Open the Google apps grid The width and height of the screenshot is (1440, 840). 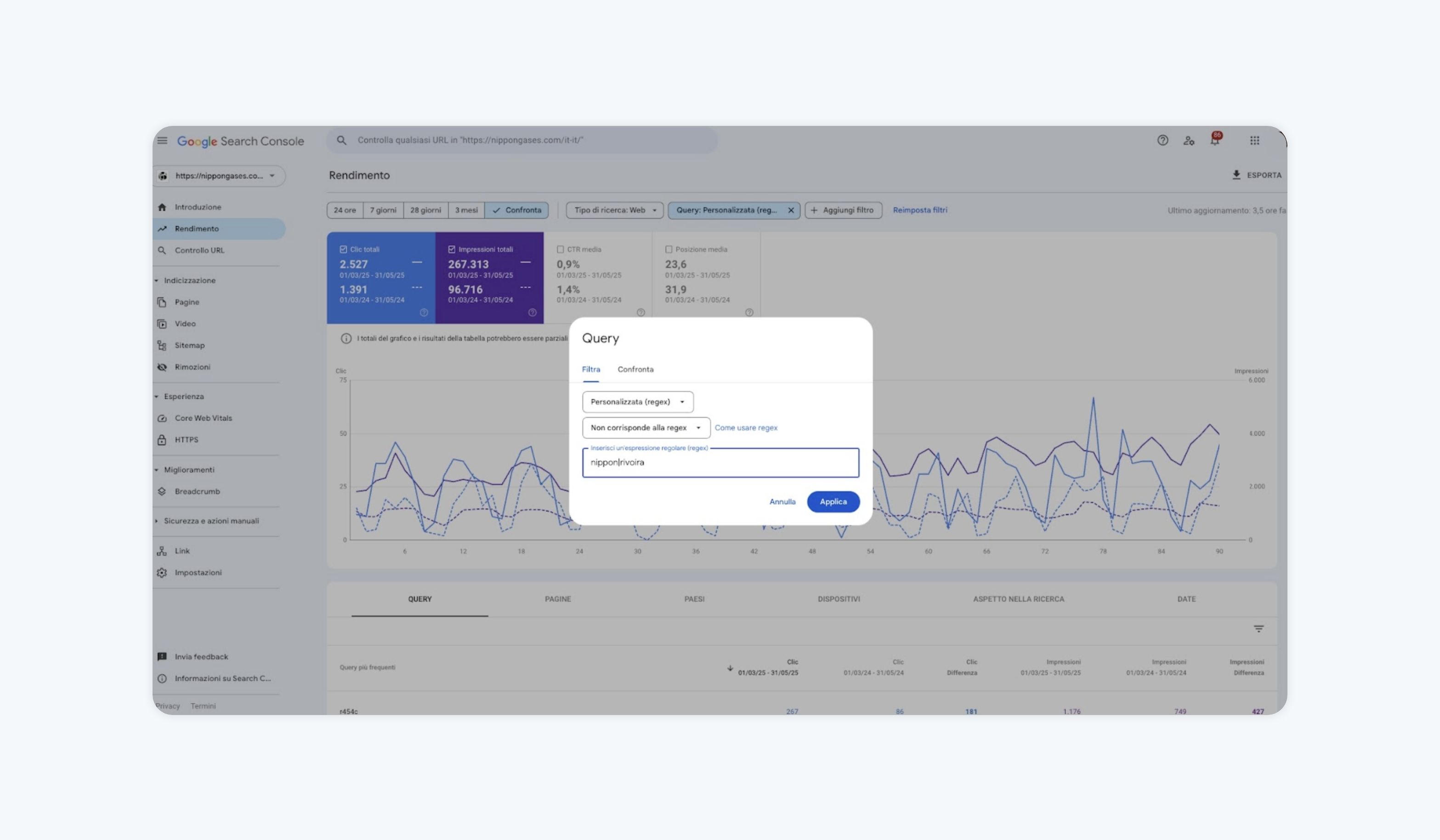click(1254, 141)
